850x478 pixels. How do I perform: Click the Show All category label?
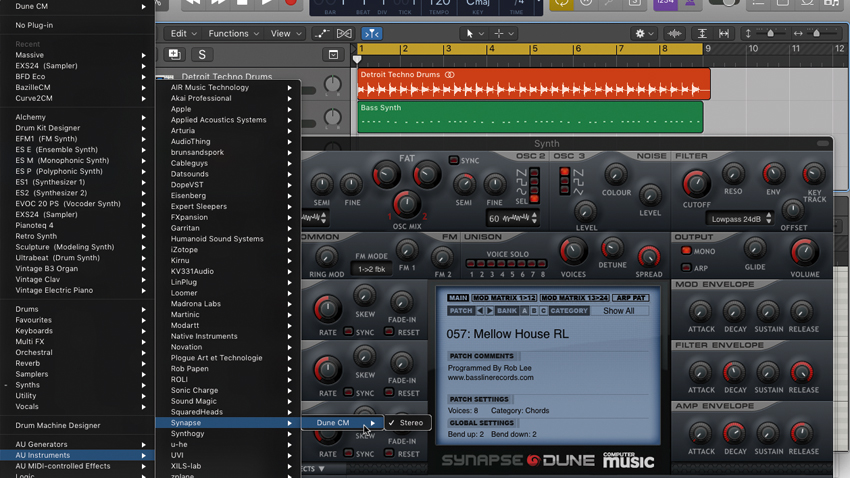pyautogui.click(x=619, y=311)
